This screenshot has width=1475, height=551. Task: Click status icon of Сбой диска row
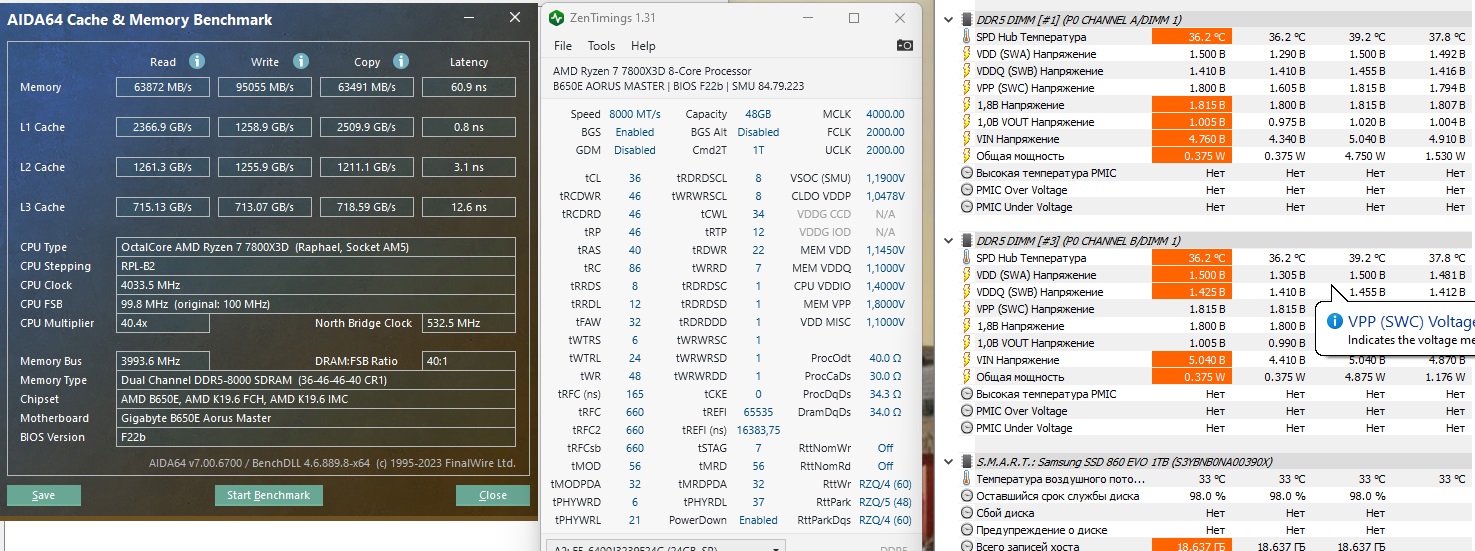click(966, 513)
